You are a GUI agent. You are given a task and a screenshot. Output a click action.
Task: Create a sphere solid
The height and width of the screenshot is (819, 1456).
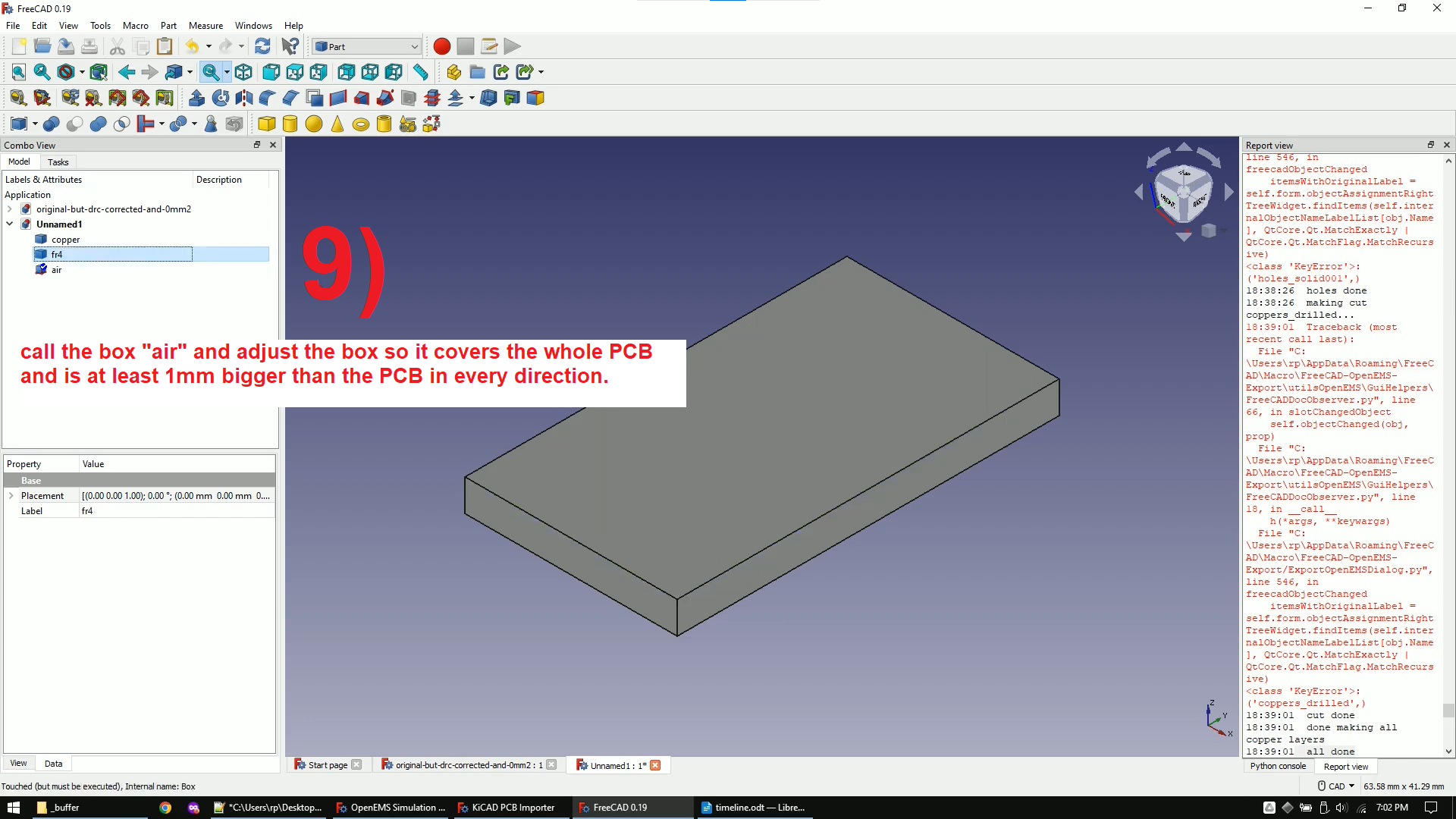(x=314, y=124)
